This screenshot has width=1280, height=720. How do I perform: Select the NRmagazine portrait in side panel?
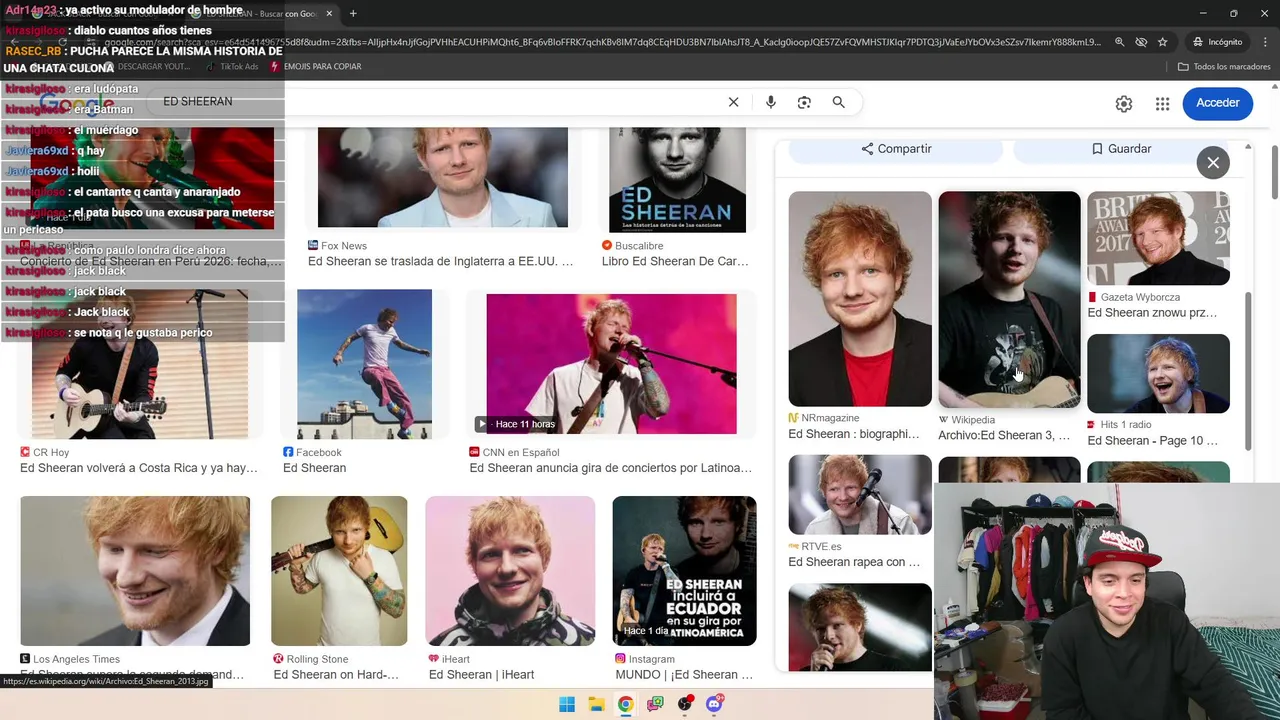[x=860, y=299]
